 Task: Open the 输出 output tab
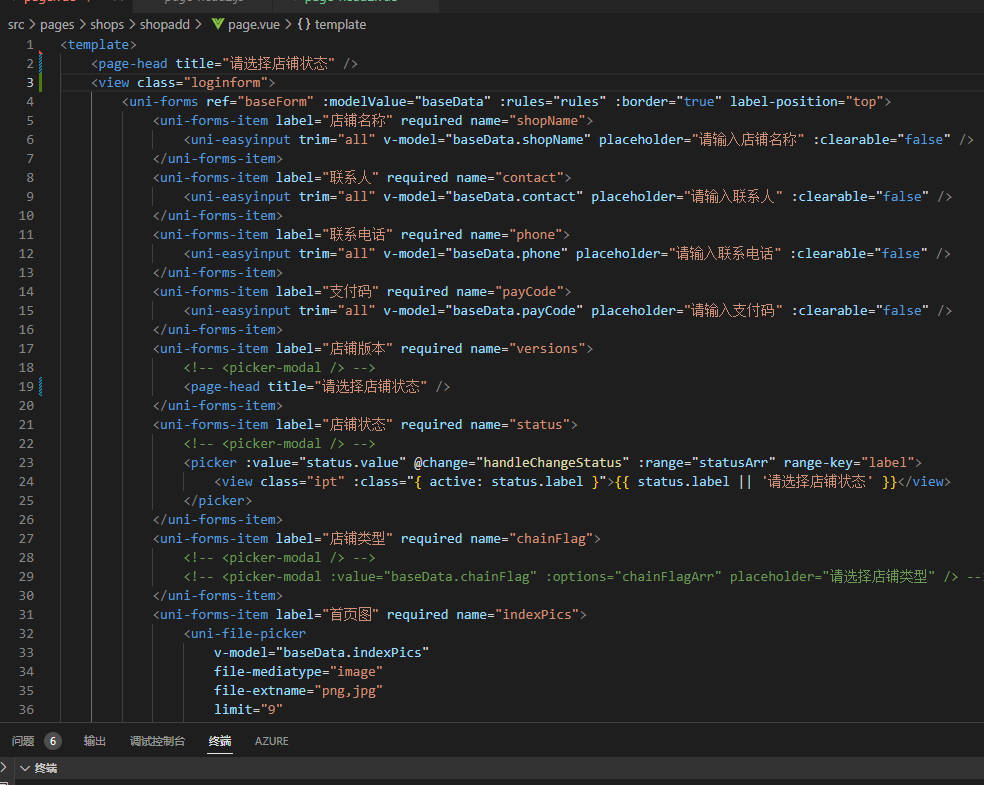tap(95, 741)
